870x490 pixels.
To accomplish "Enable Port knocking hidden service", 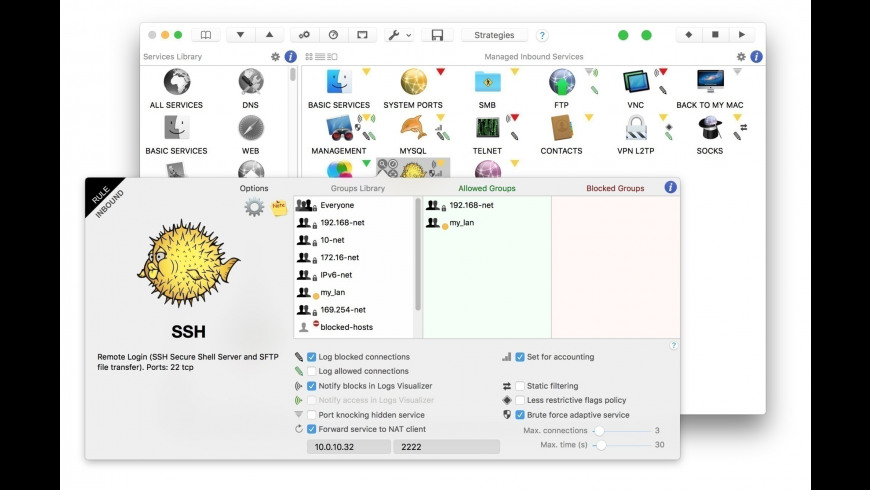I will tap(312, 415).
